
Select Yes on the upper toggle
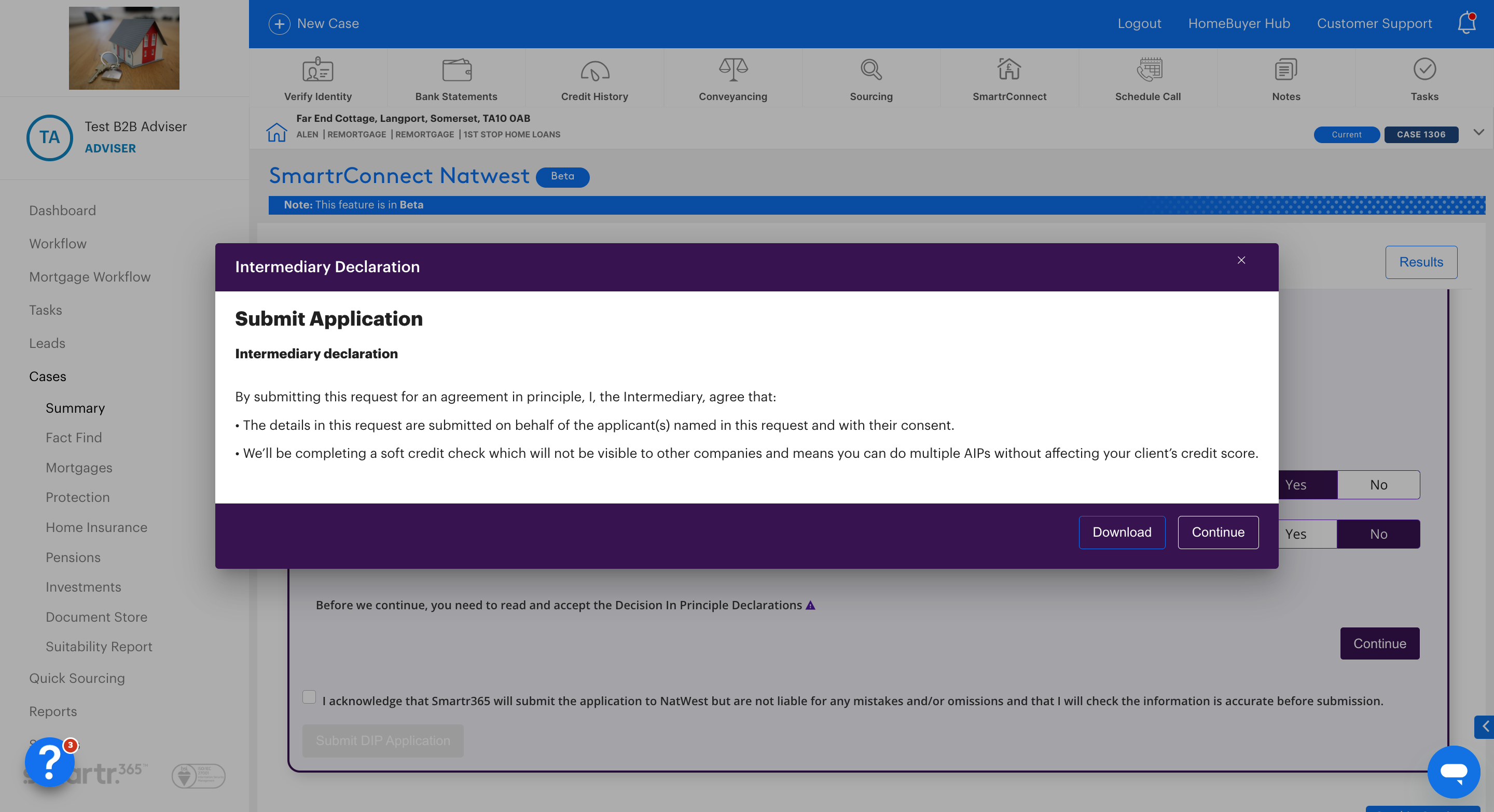click(x=1307, y=484)
